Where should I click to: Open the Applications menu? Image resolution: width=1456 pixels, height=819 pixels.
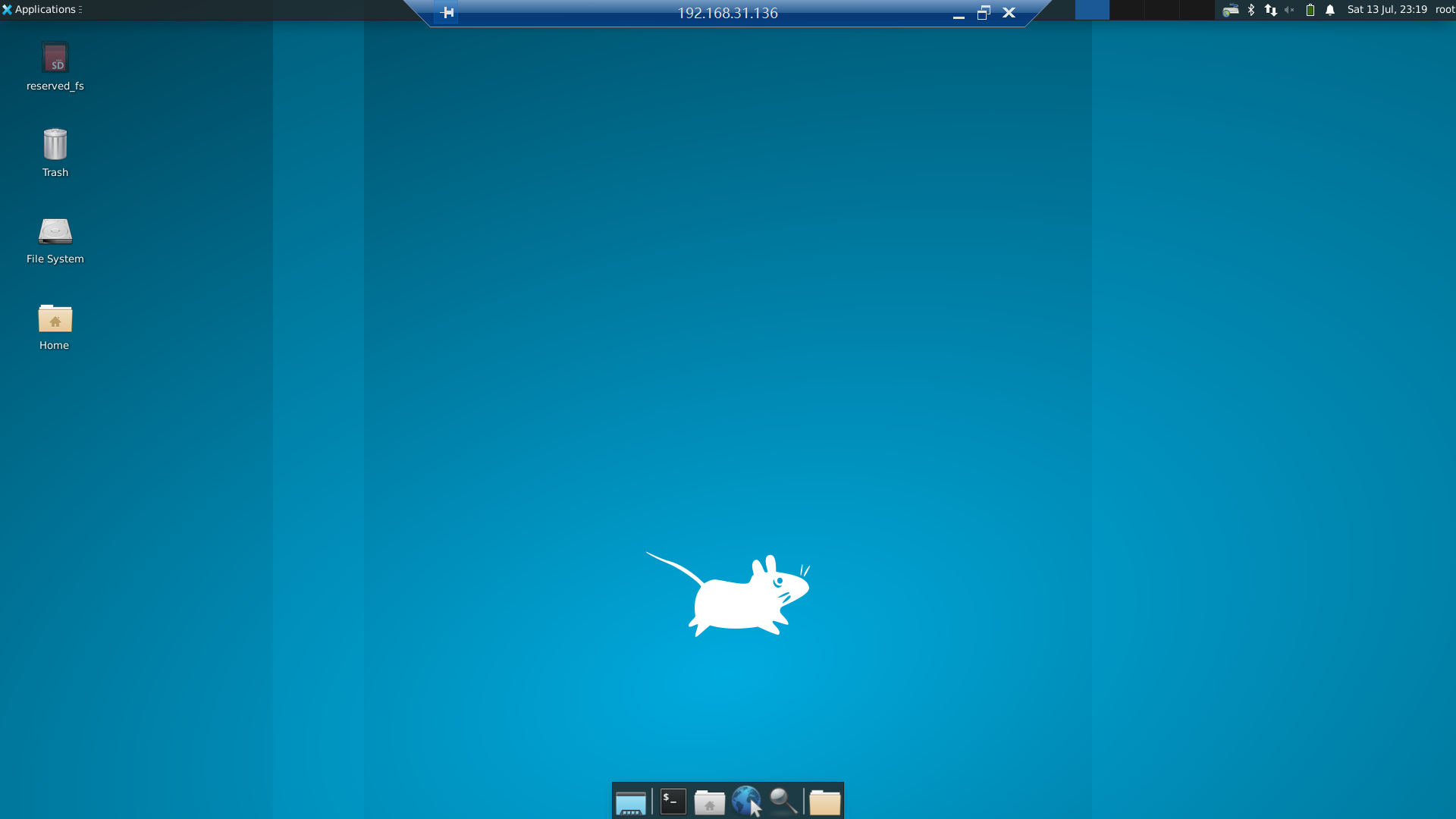(42, 10)
